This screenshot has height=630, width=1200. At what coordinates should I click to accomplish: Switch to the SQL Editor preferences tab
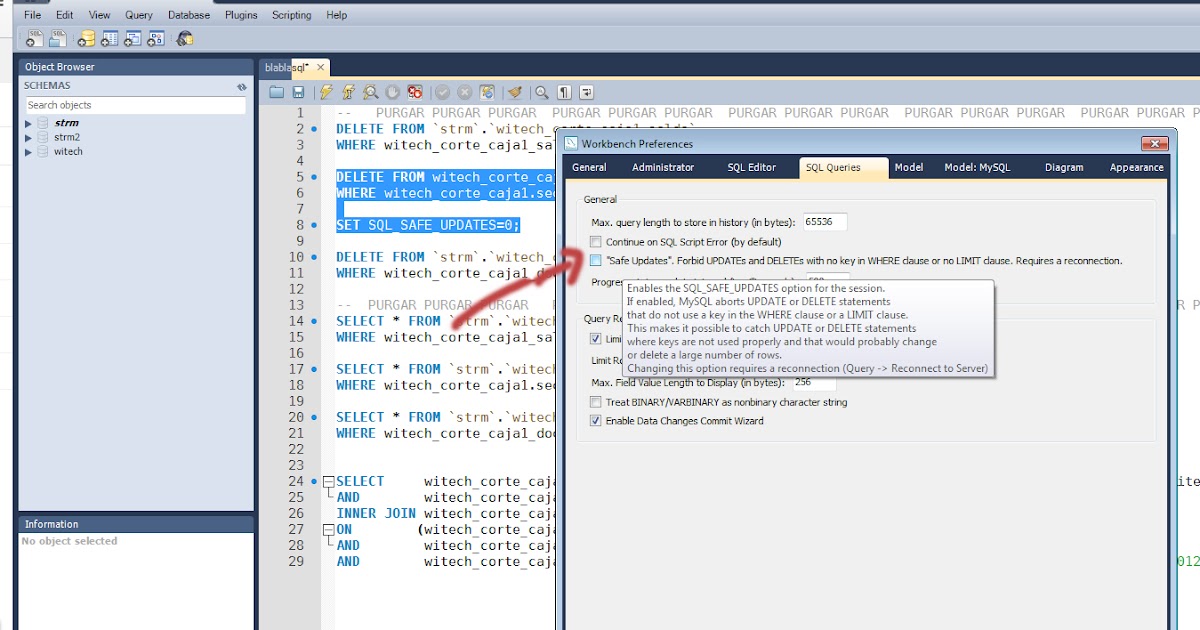click(752, 167)
